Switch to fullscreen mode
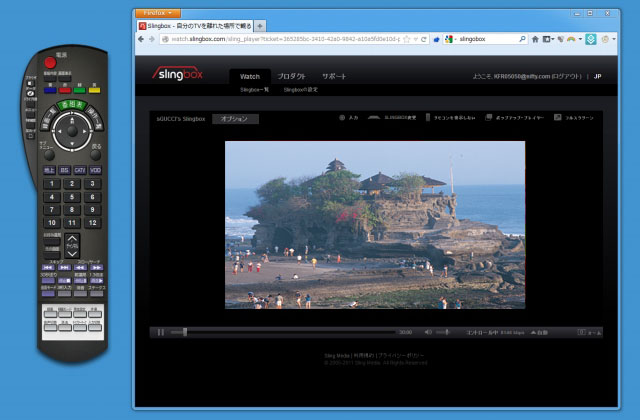Image resolution: width=640 pixels, height=420 pixels. 573,118
